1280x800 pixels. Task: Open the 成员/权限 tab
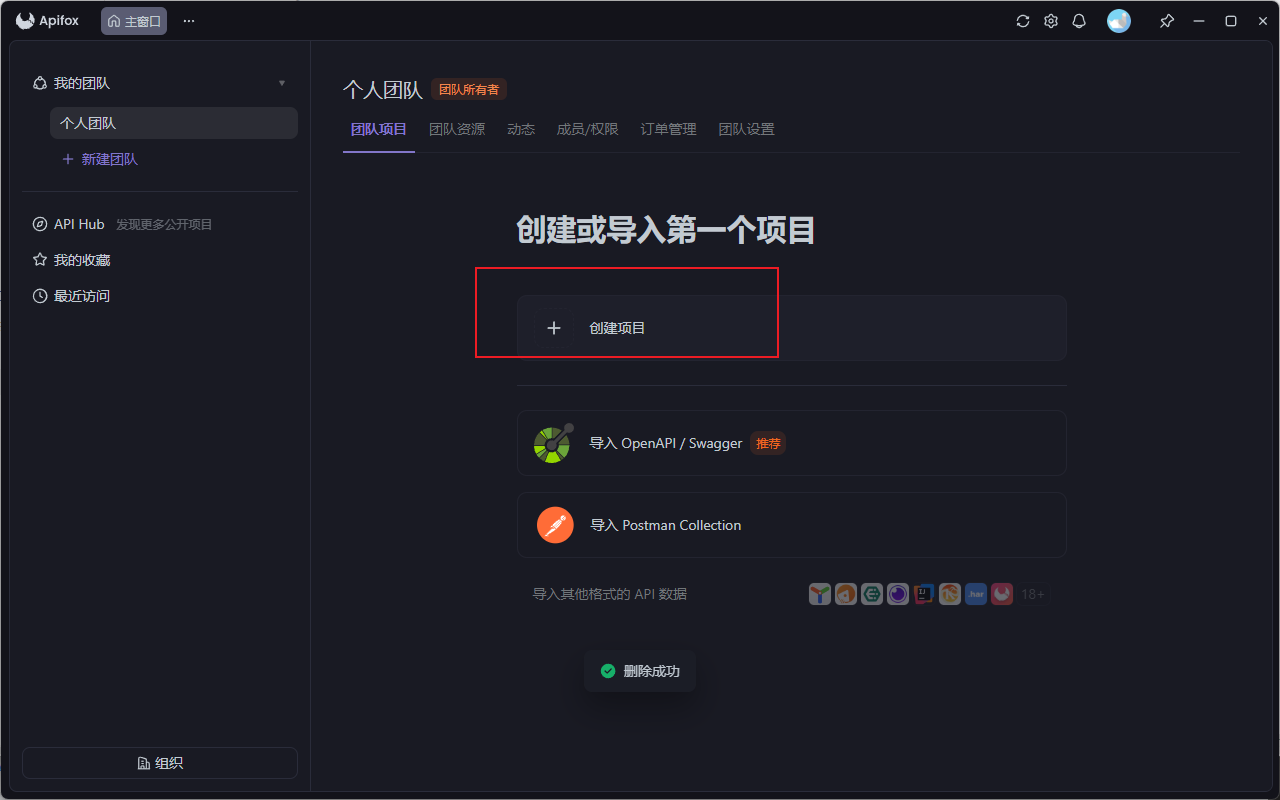[588, 130]
